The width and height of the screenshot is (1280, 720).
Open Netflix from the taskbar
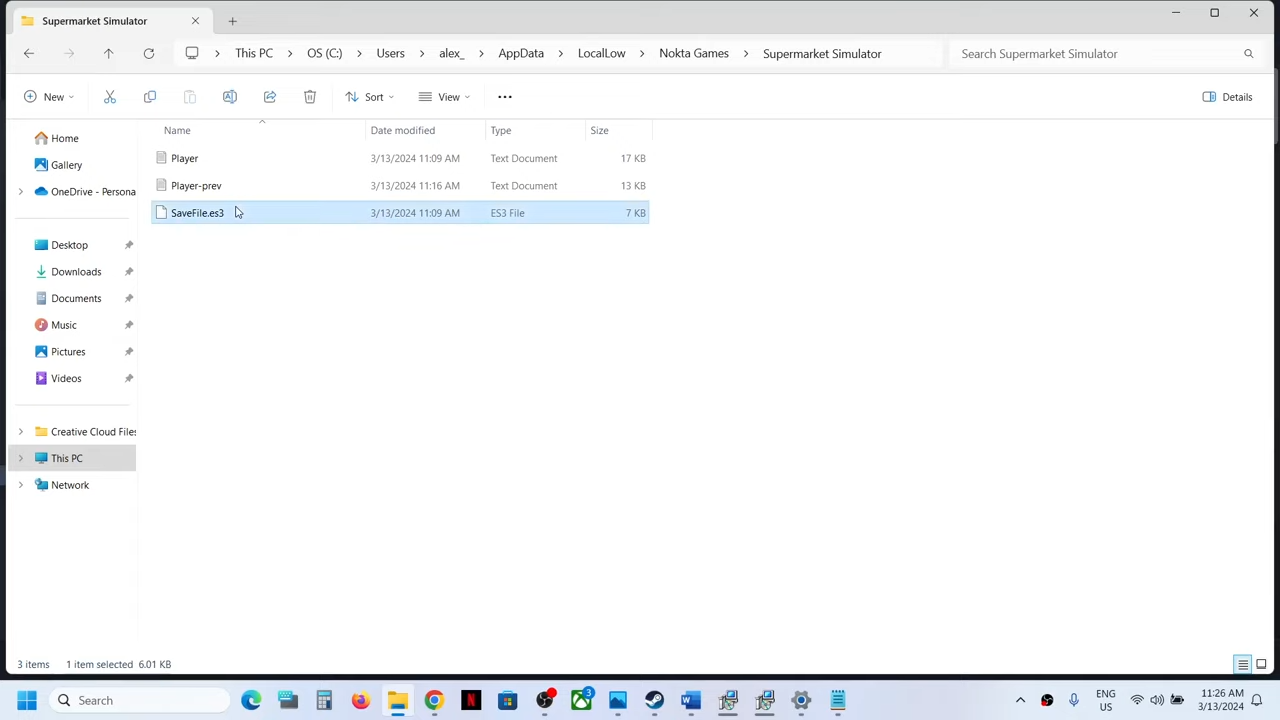[471, 701]
